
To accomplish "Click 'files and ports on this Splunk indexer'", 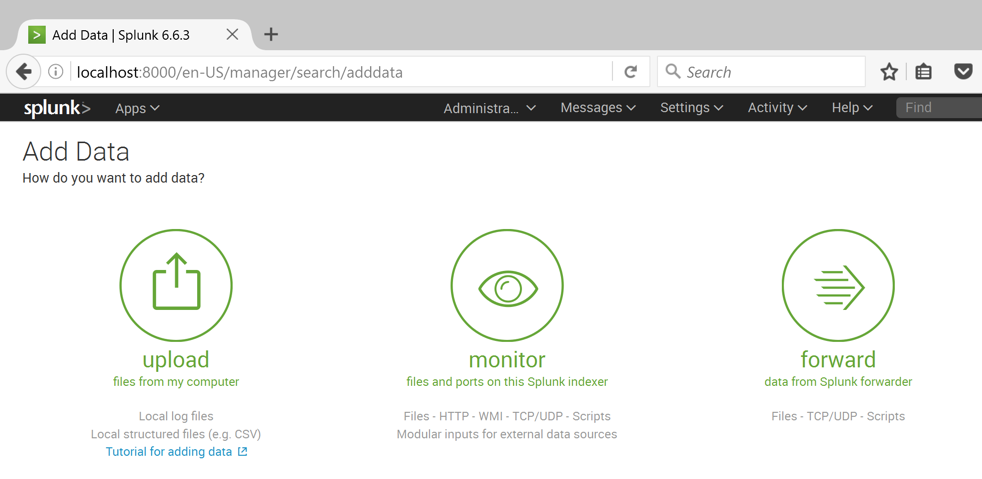I will coord(507,381).
